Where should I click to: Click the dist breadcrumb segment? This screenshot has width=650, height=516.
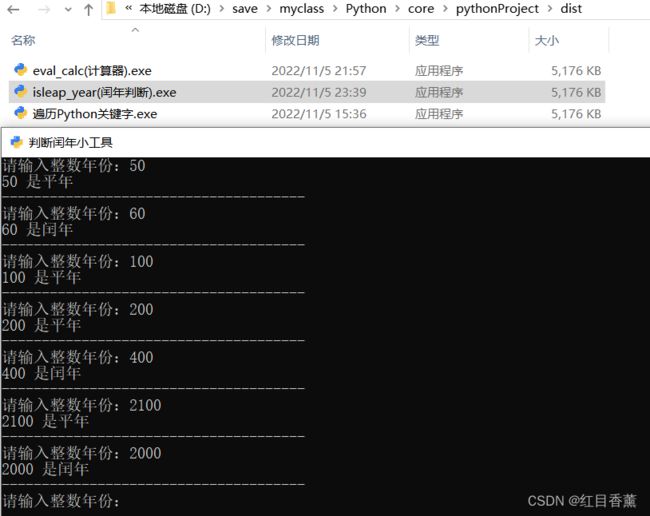point(571,8)
